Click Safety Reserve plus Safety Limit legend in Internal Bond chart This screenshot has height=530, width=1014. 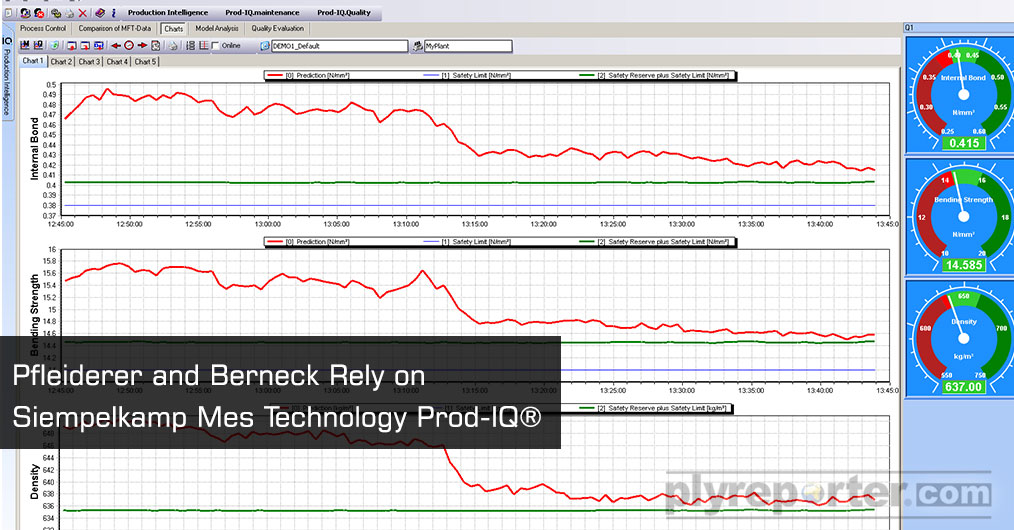(x=654, y=76)
